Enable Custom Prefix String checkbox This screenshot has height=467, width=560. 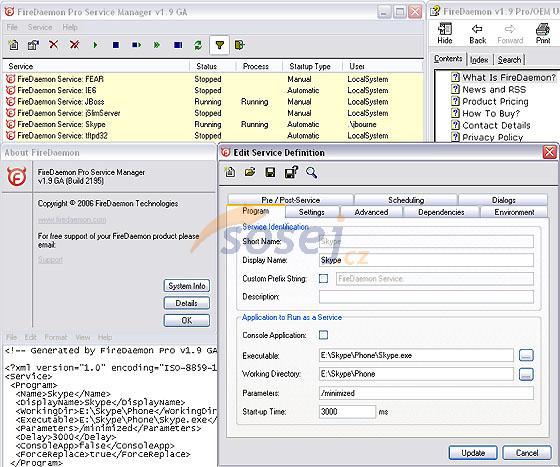coord(323,278)
